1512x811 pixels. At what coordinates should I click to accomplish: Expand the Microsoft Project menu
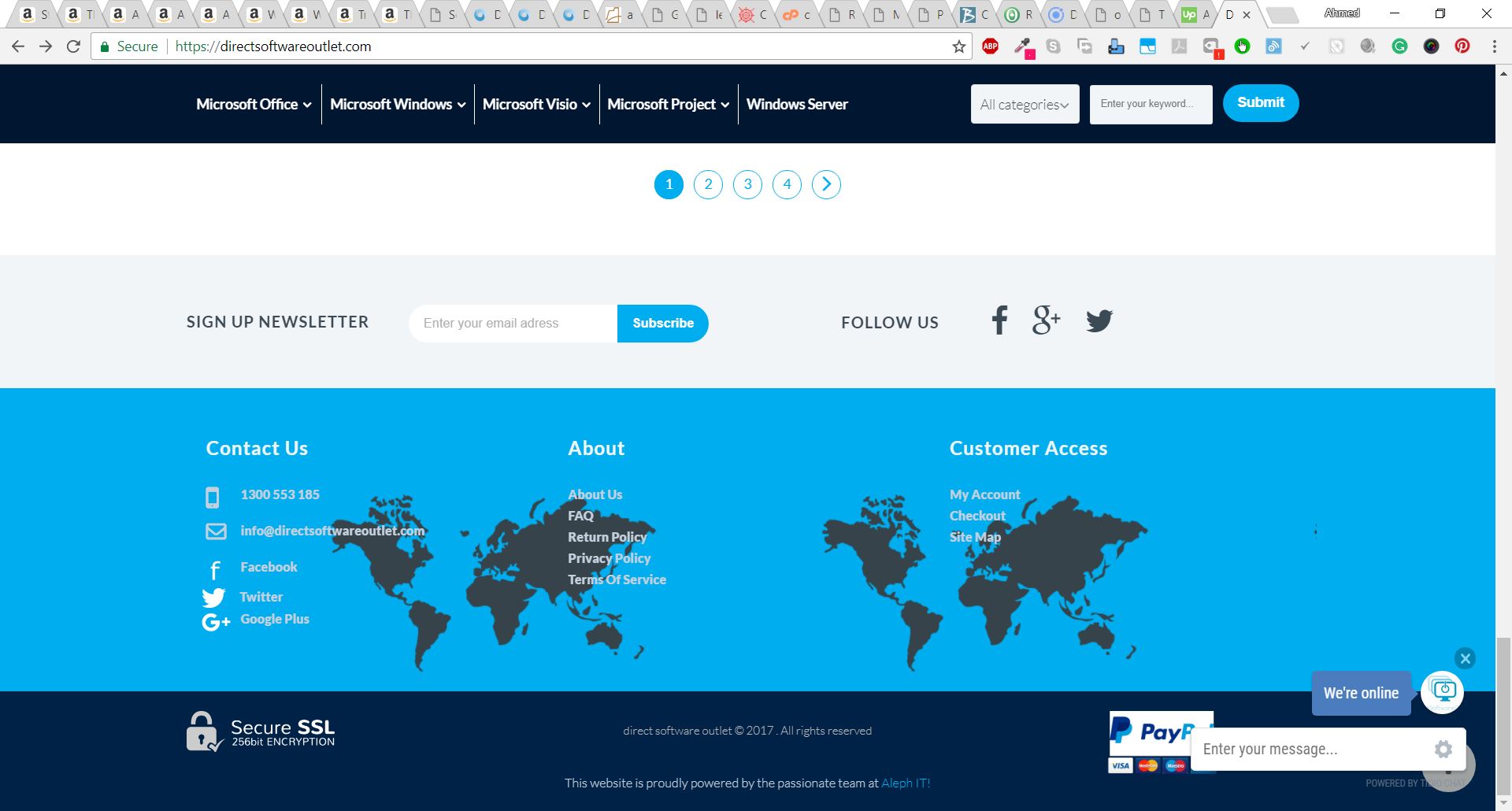click(x=668, y=104)
